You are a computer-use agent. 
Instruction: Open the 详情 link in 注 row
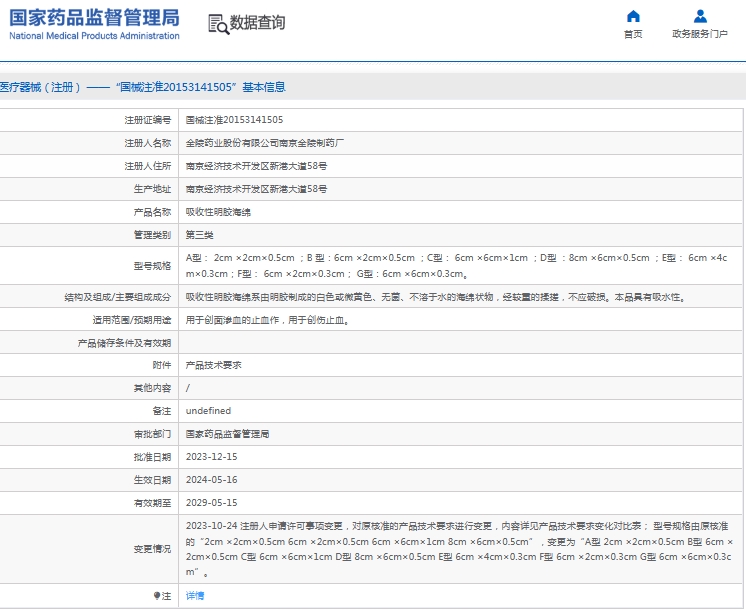(x=195, y=596)
